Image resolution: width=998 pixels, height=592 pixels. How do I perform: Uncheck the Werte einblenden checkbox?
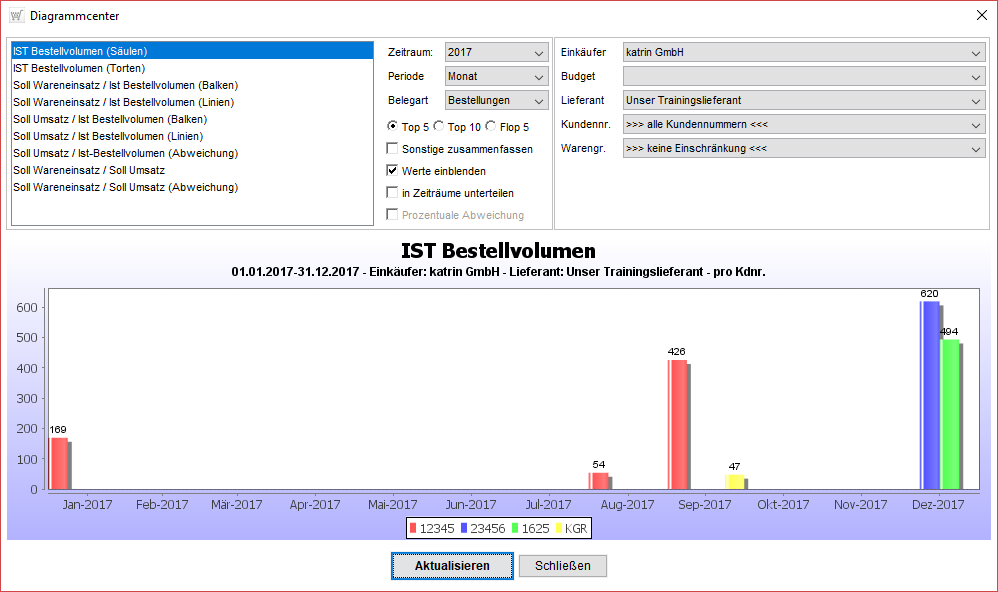(x=393, y=171)
